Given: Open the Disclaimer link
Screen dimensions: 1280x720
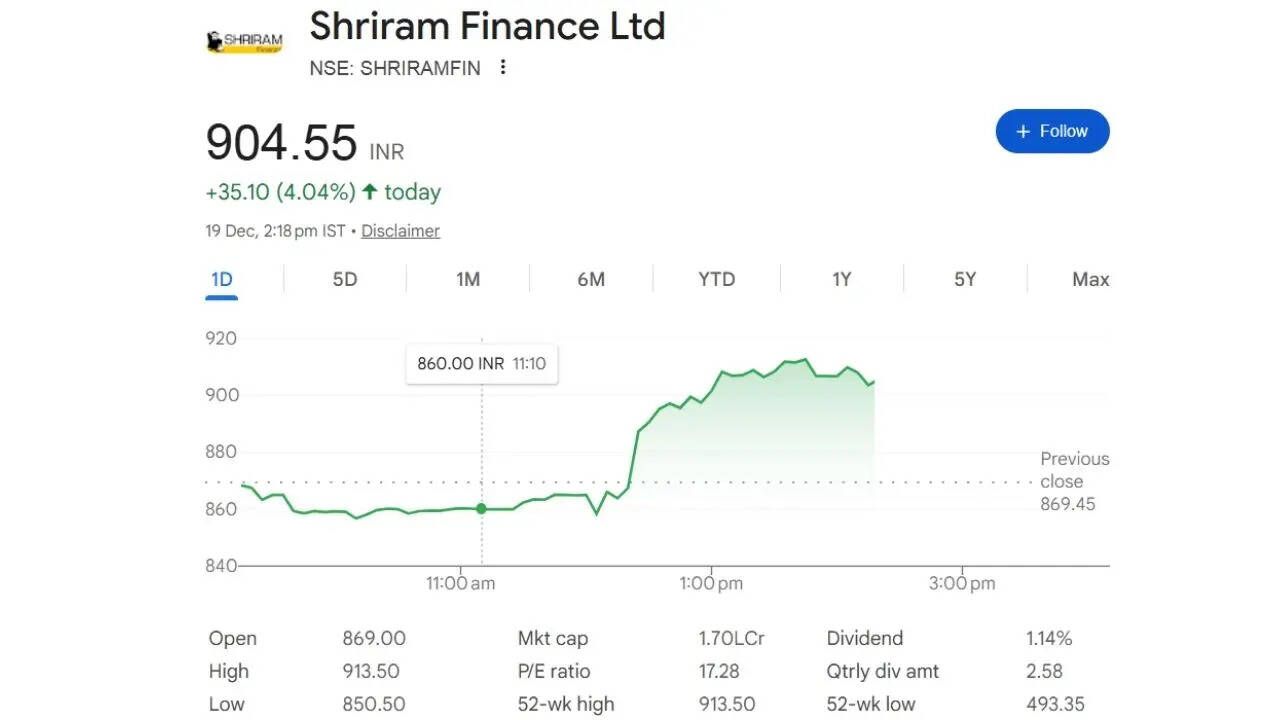Looking at the screenshot, I should [400, 231].
